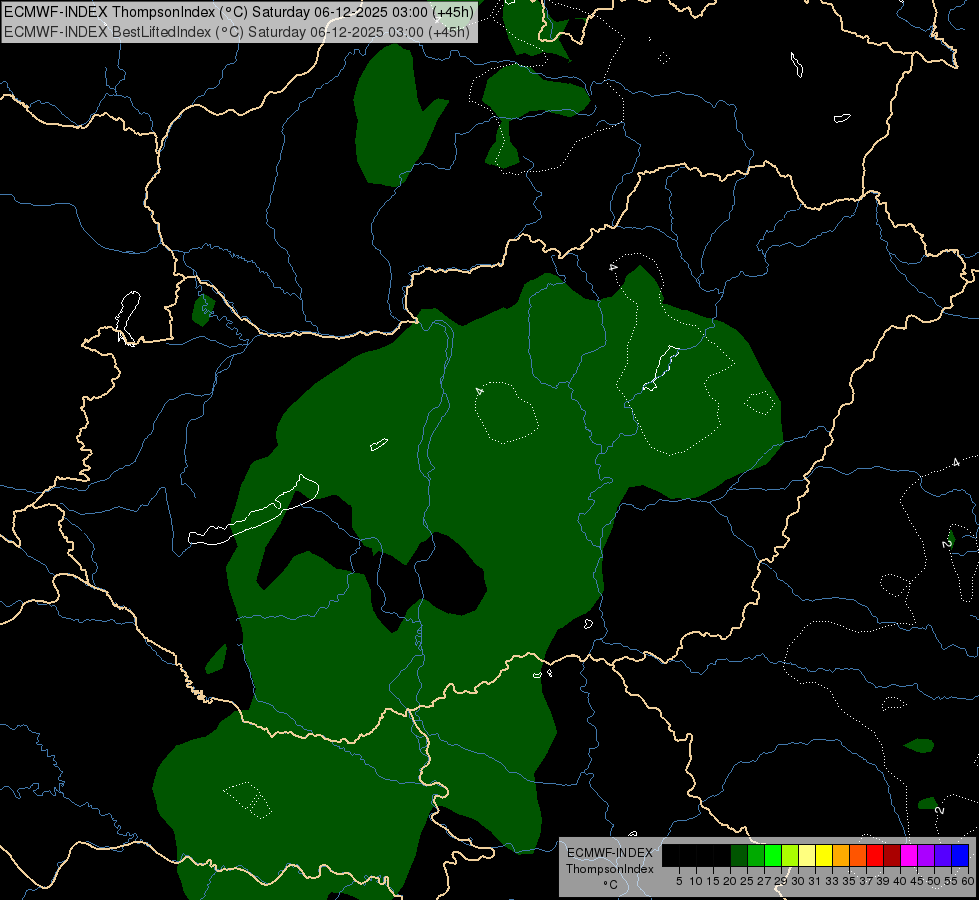This screenshot has width=979, height=900.
Task: Select the bright red 37-39 legend swatch
Action: coord(875,855)
